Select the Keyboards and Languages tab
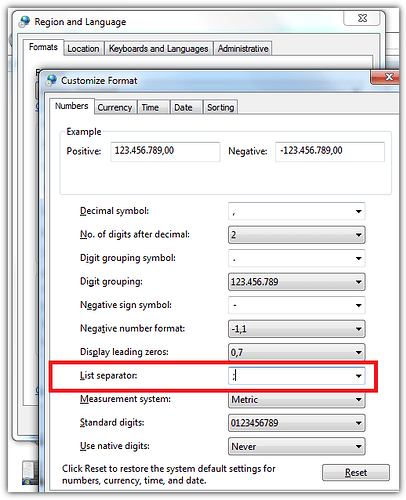 click(158, 49)
